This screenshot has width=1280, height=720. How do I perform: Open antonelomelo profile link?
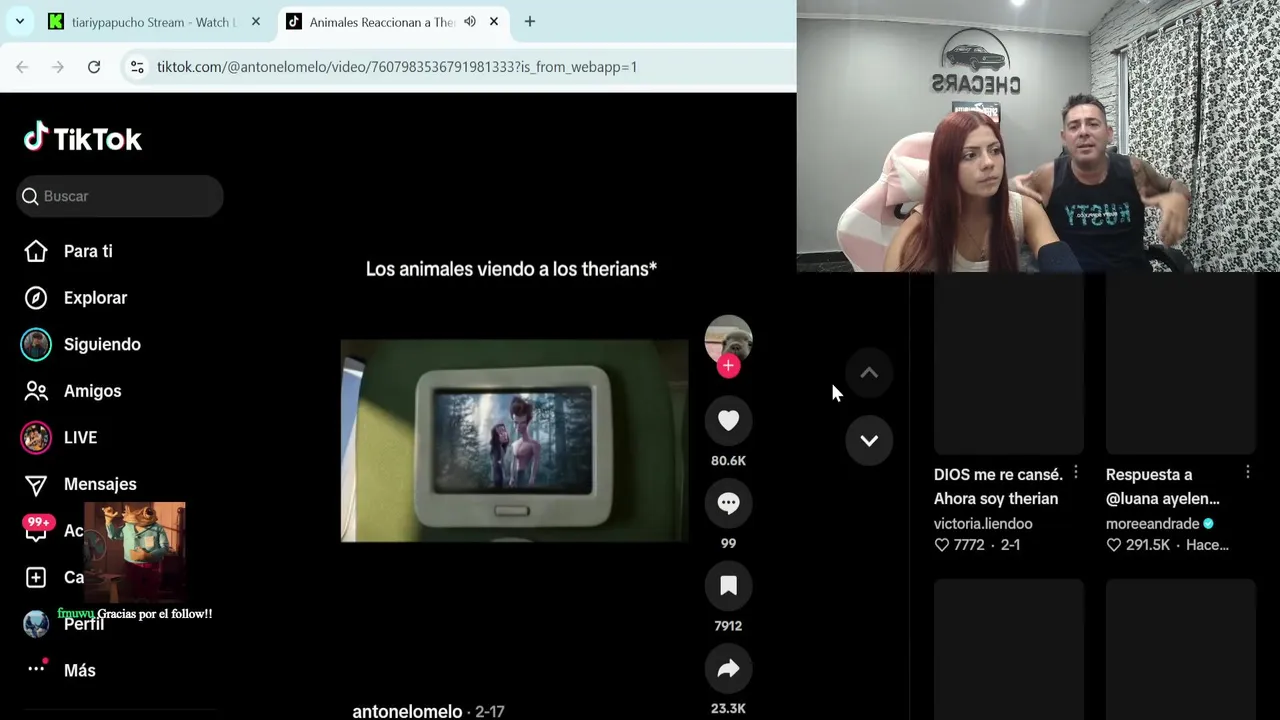pyautogui.click(x=407, y=711)
